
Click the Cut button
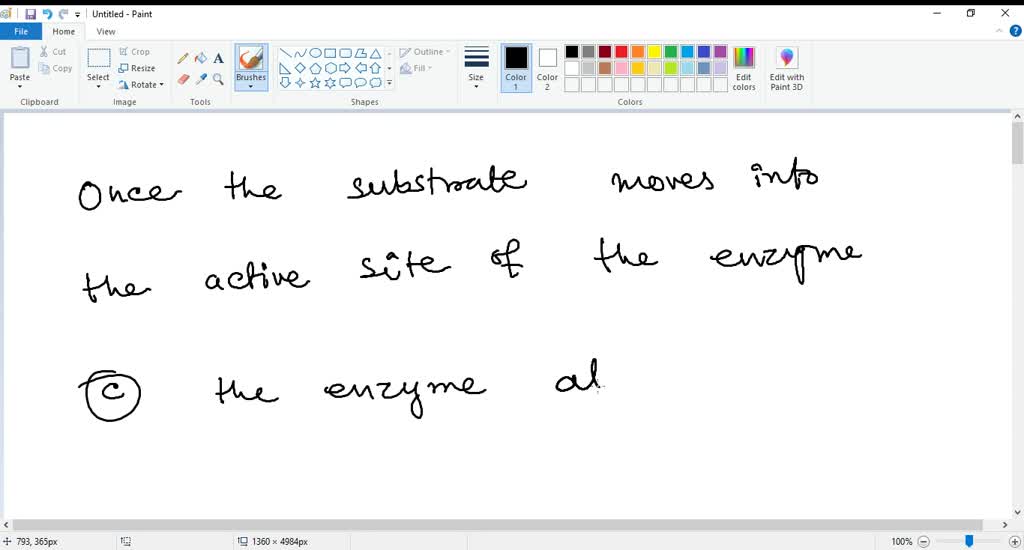pyautogui.click(x=53, y=52)
